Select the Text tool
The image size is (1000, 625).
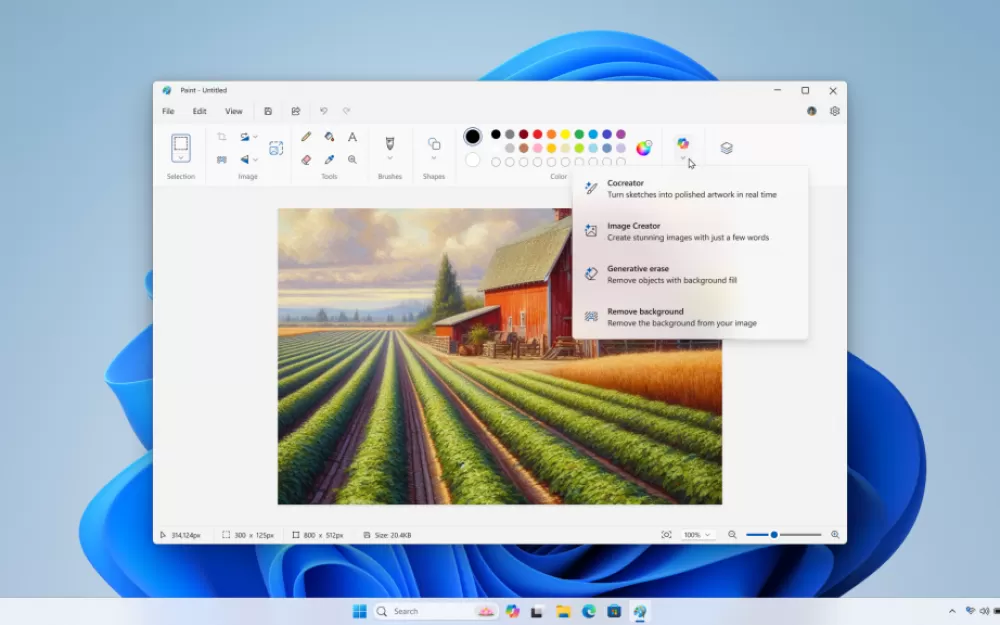(x=352, y=136)
